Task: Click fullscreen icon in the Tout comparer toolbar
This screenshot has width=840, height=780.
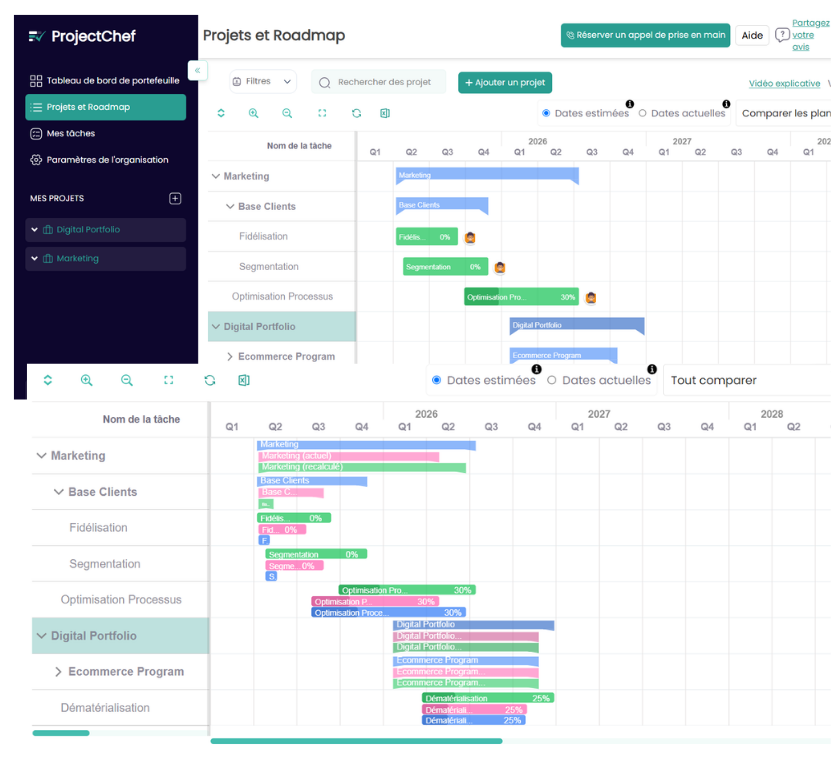Action: [x=168, y=380]
